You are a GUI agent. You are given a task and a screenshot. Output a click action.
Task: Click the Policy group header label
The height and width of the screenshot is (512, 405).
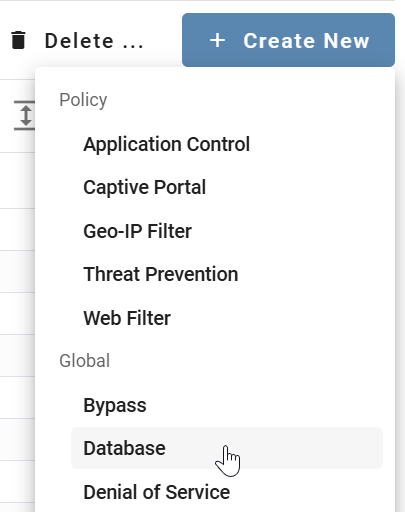(83, 100)
